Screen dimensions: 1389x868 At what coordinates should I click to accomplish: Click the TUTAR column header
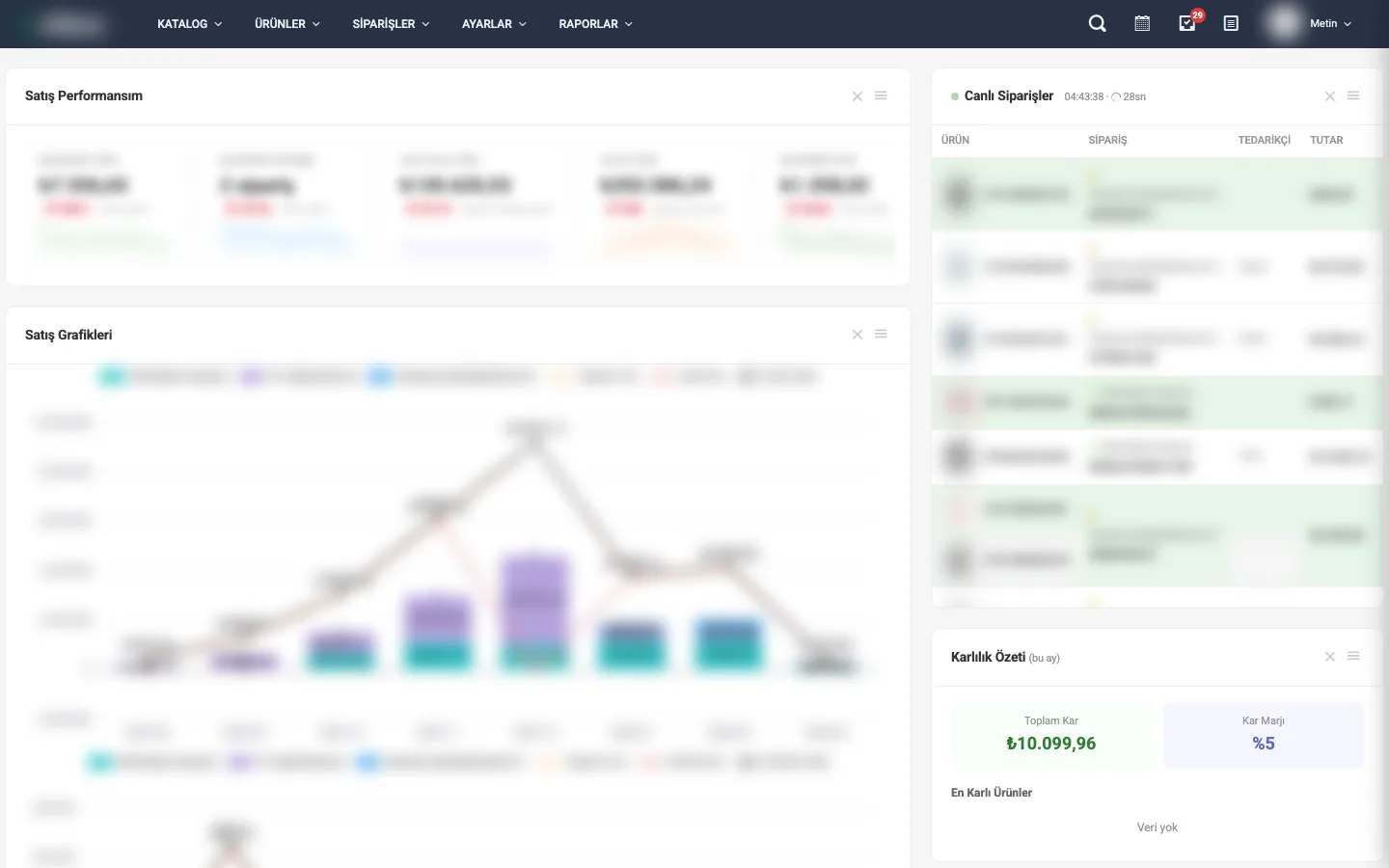click(x=1326, y=141)
